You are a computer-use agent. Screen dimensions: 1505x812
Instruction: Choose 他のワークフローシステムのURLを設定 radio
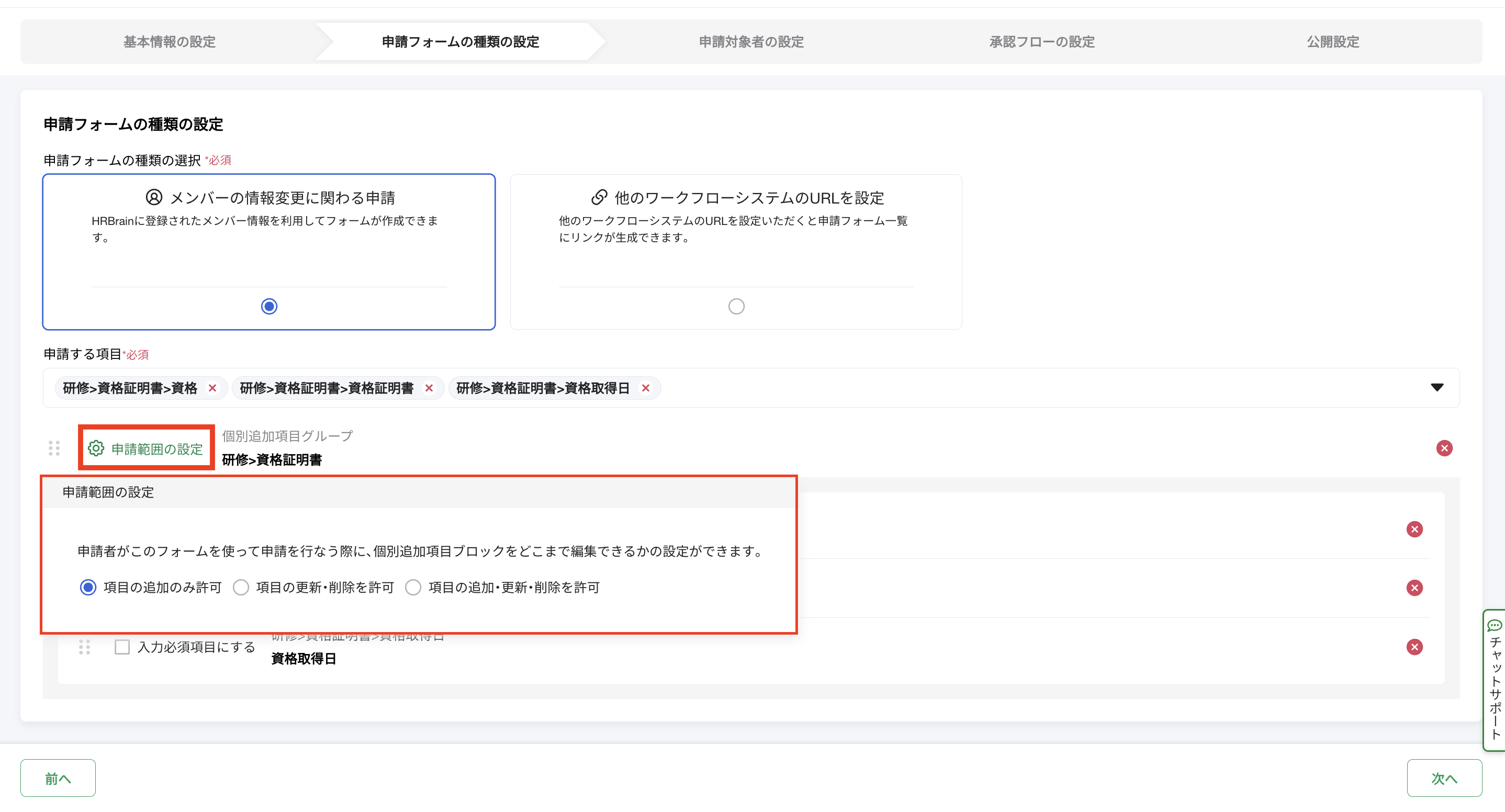click(736, 306)
